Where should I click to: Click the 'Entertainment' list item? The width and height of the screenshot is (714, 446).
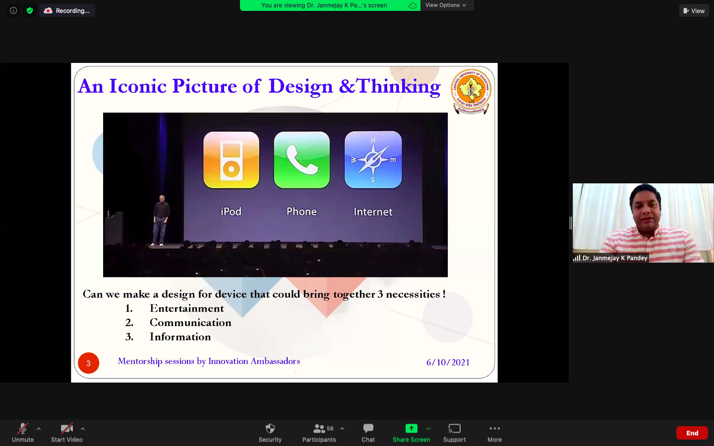(187, 308)
